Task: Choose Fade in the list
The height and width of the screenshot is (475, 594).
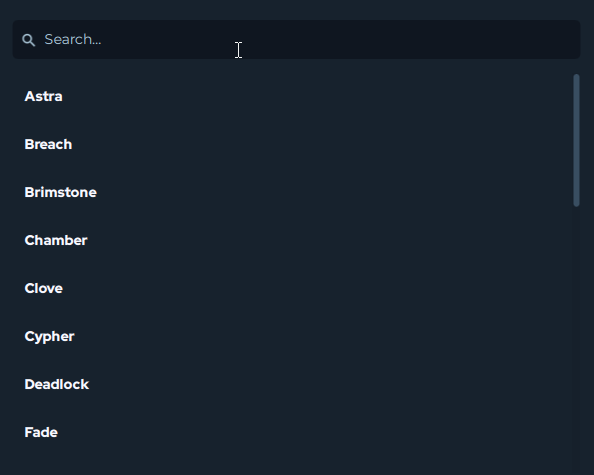Action: point(41,432)
